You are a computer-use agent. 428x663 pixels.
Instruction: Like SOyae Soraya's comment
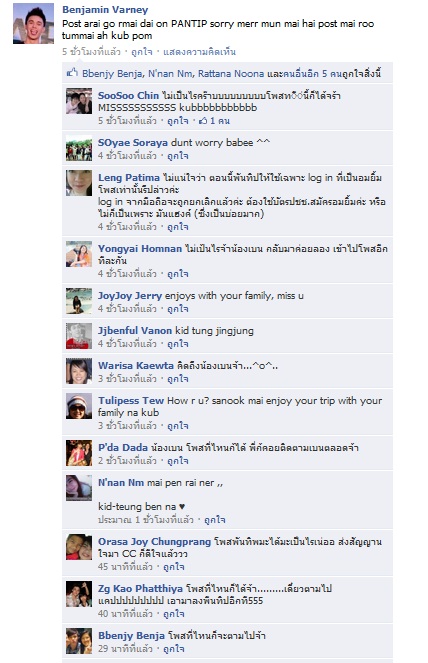tap(178, 156)
